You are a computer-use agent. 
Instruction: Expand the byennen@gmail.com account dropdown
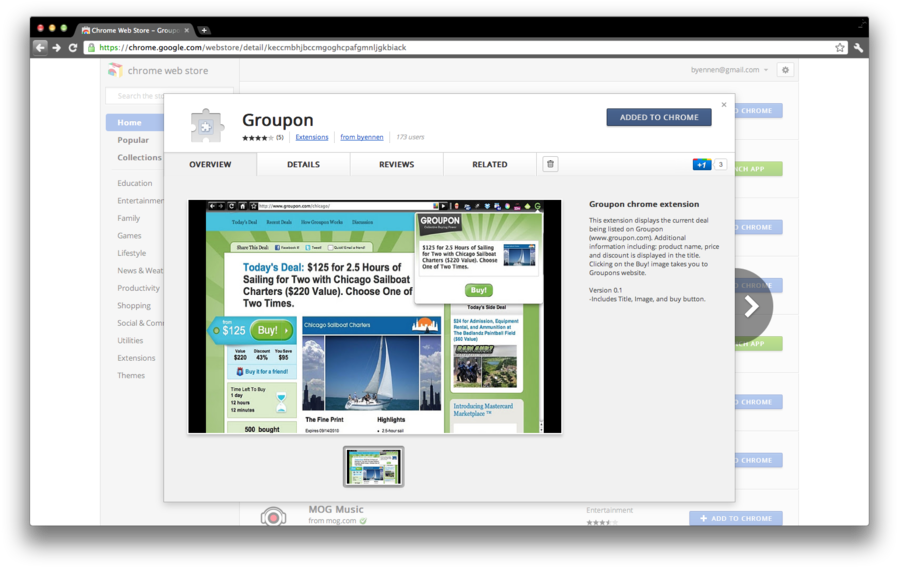[729, 70]
